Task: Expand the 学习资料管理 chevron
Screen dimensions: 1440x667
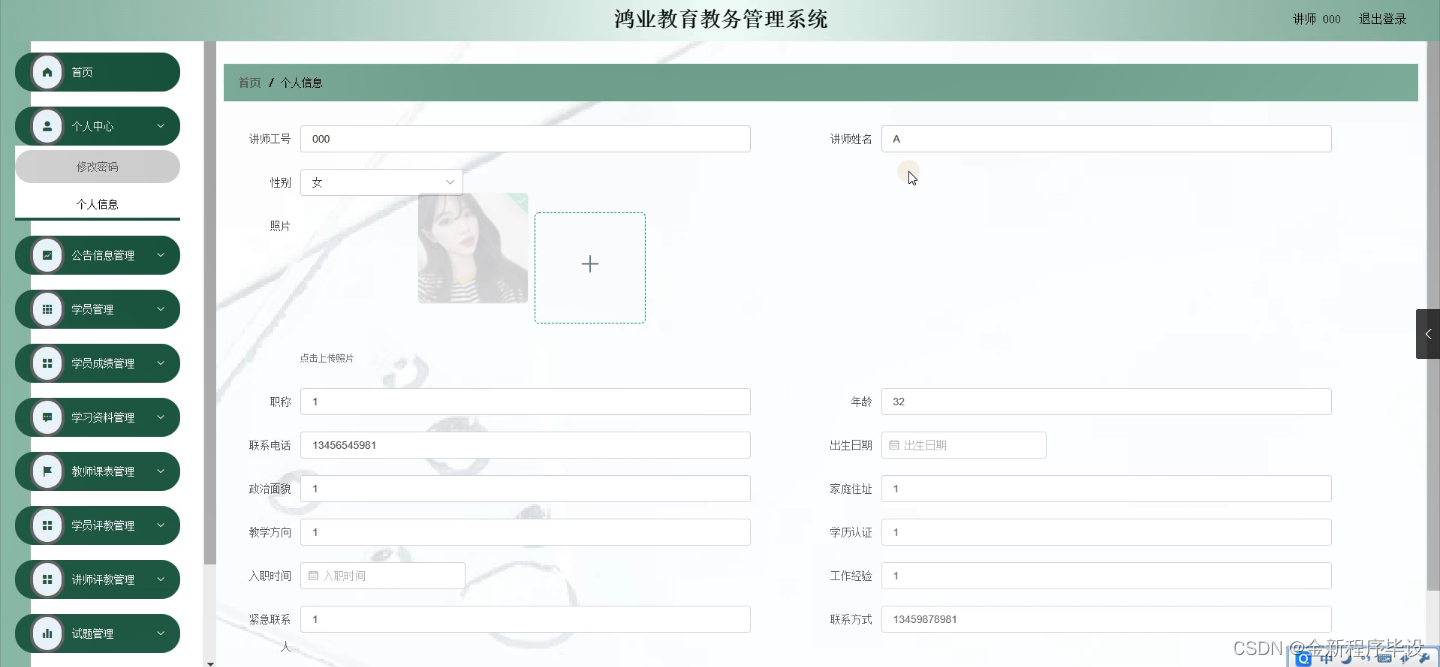Action: (x=161, y=417)
